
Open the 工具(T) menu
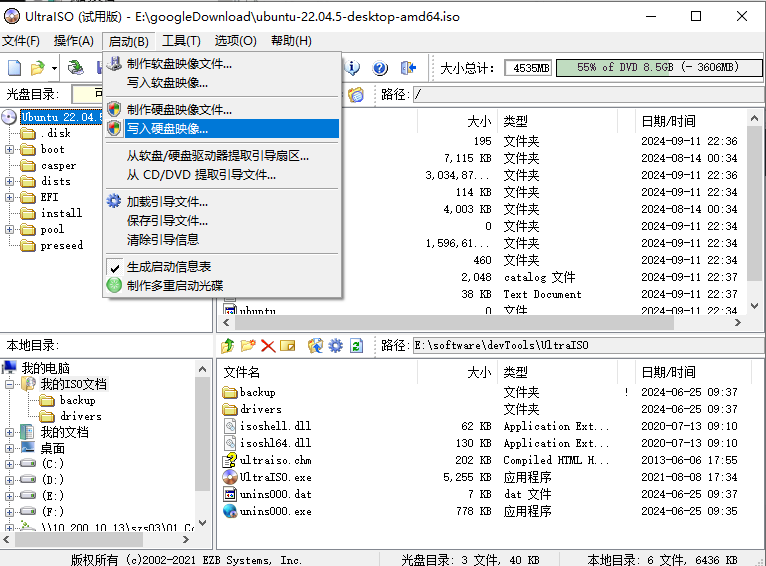click(x=181, y=41)
